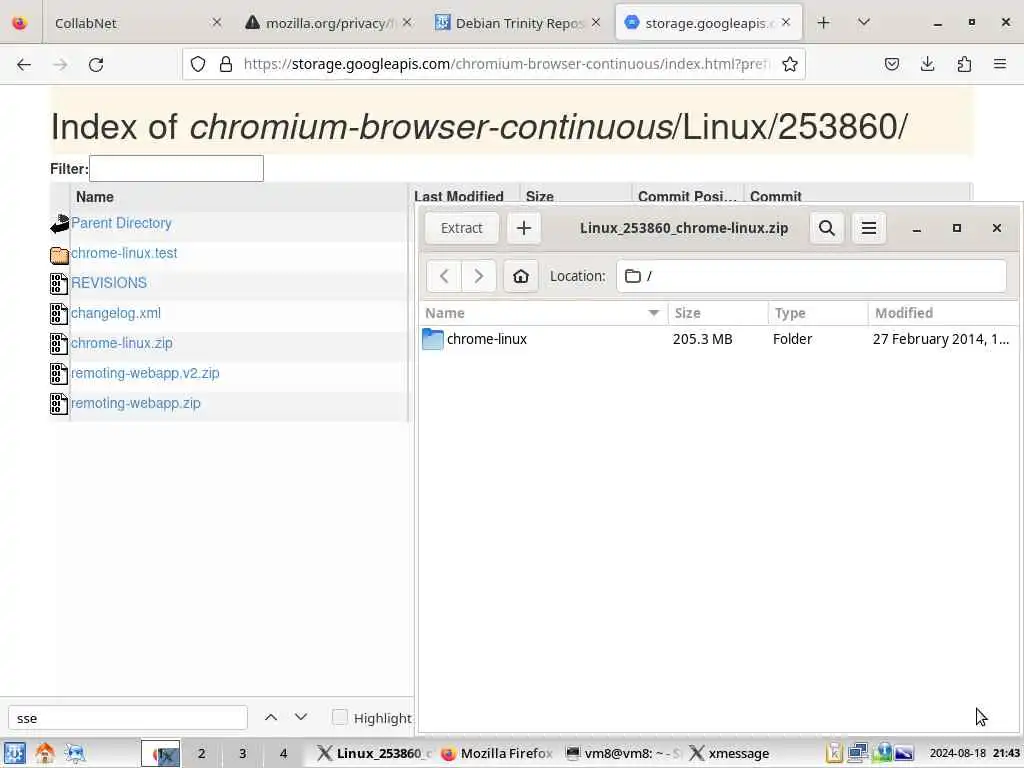The width and height of the screenshot is (1024, 768).
Task: Click the add files plus button
Action: click(524, 228)
